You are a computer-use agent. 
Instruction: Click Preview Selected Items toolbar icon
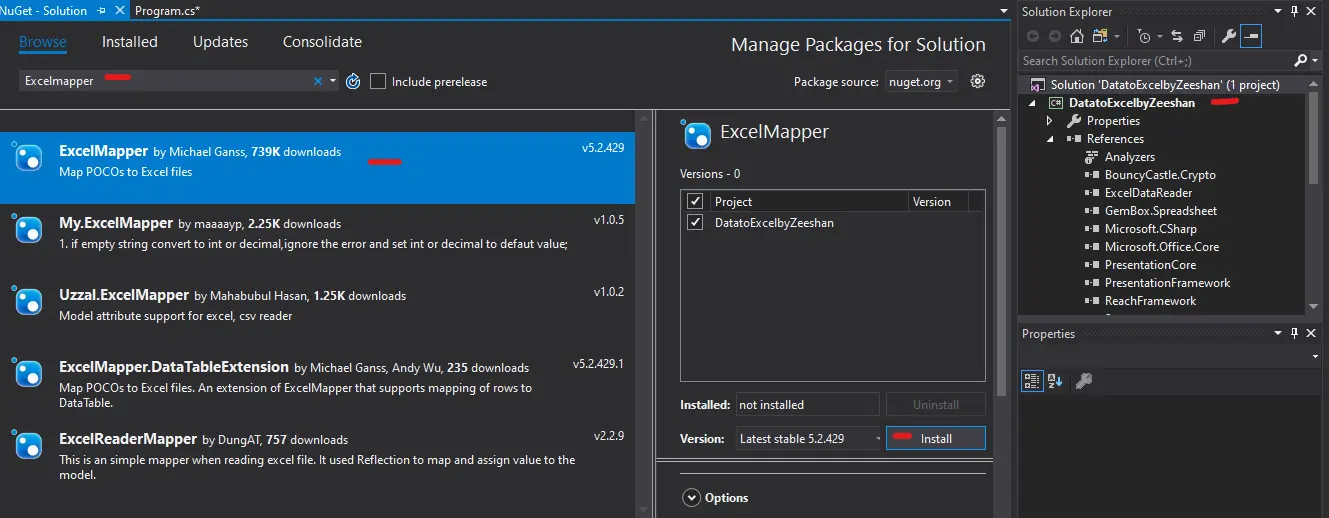(1251, 36)
